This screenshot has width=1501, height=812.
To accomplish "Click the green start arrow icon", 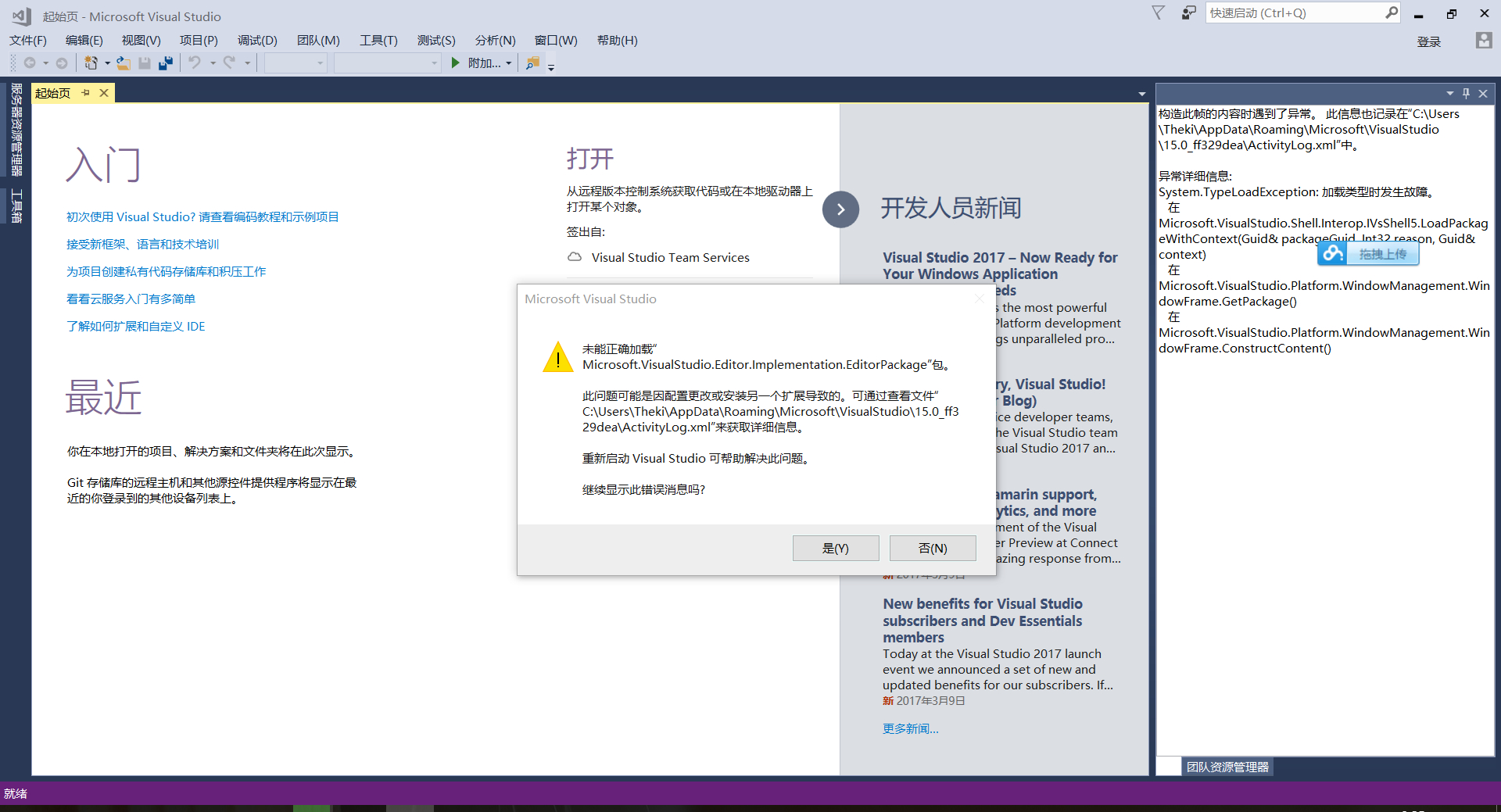I will pos(456,63).
